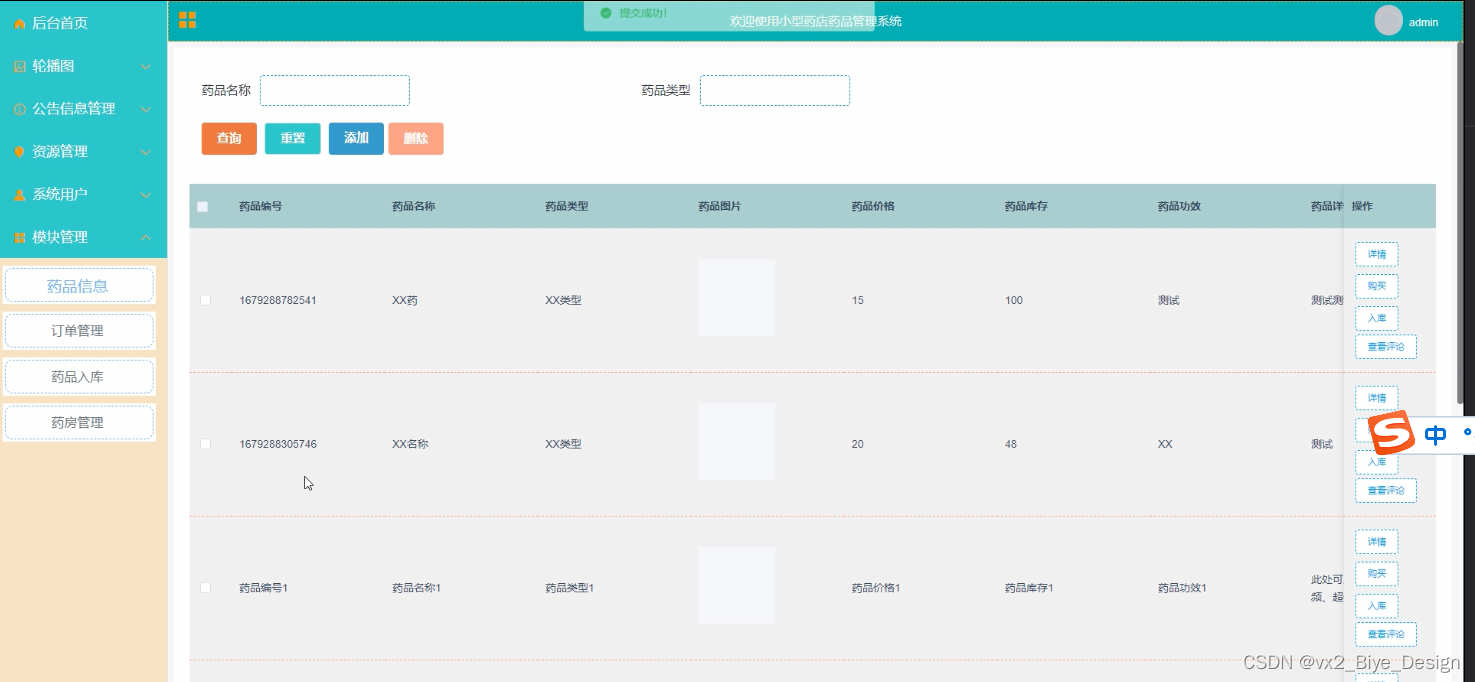
Task: Click the 药品编号 column header
Action: point(260,207)
